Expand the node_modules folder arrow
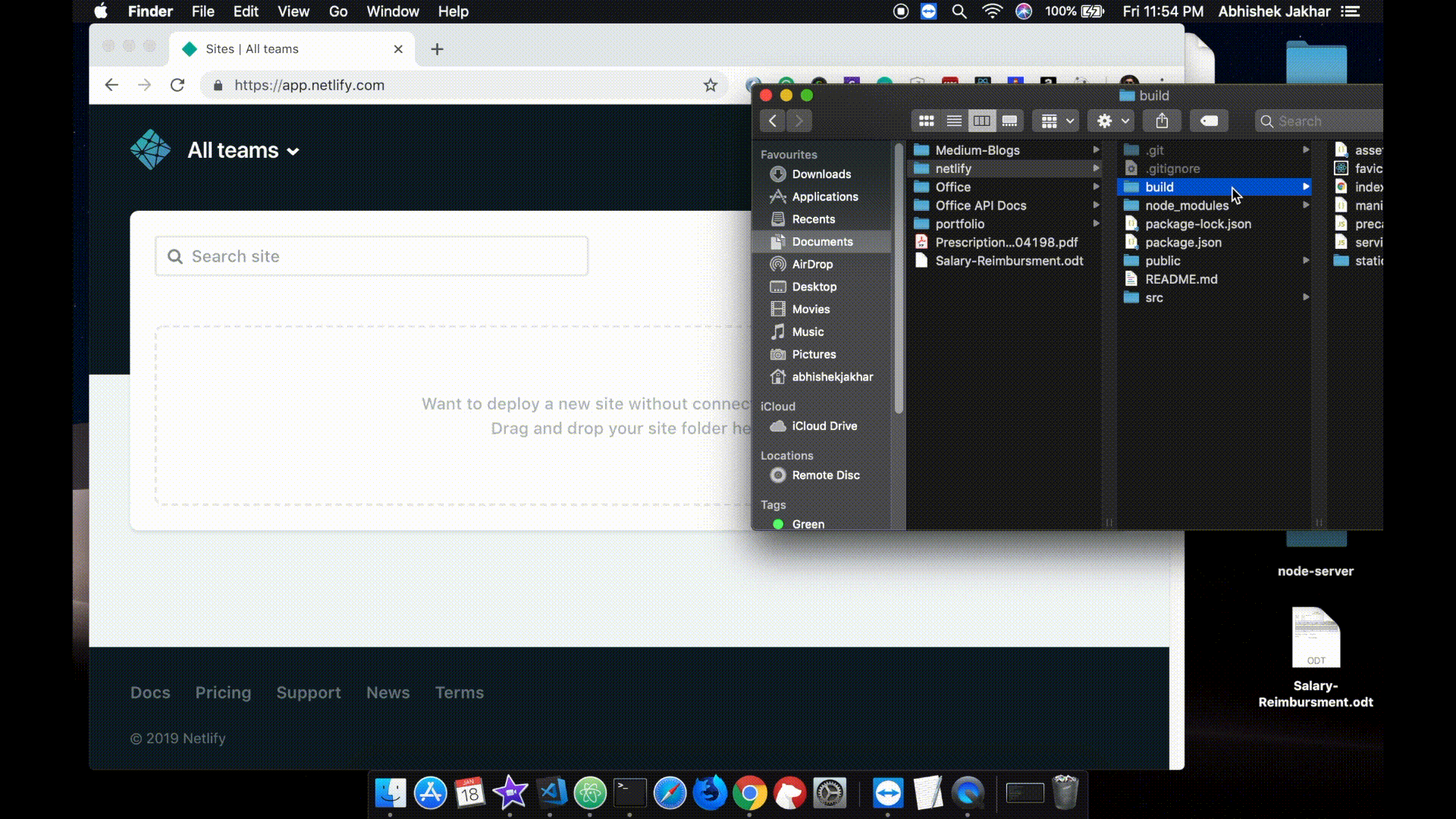Image resolution: width=1456 pixels, height=819 pixels. [x=1306, y=206]
